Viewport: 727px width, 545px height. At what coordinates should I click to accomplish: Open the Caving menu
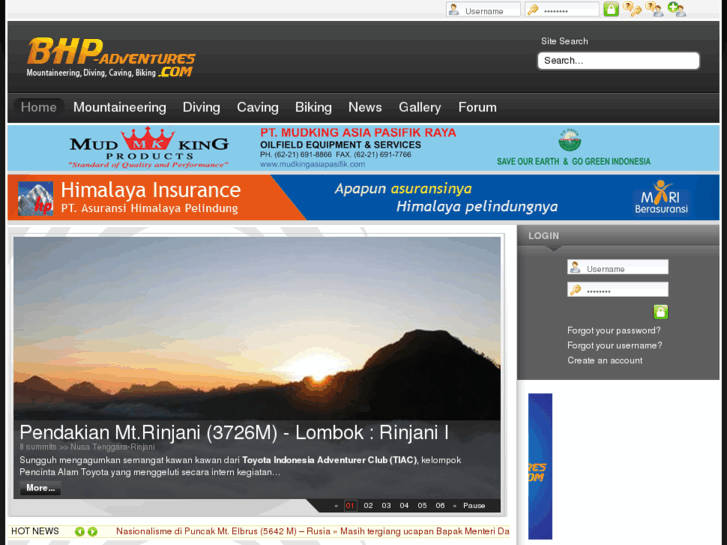pos(258,108)
